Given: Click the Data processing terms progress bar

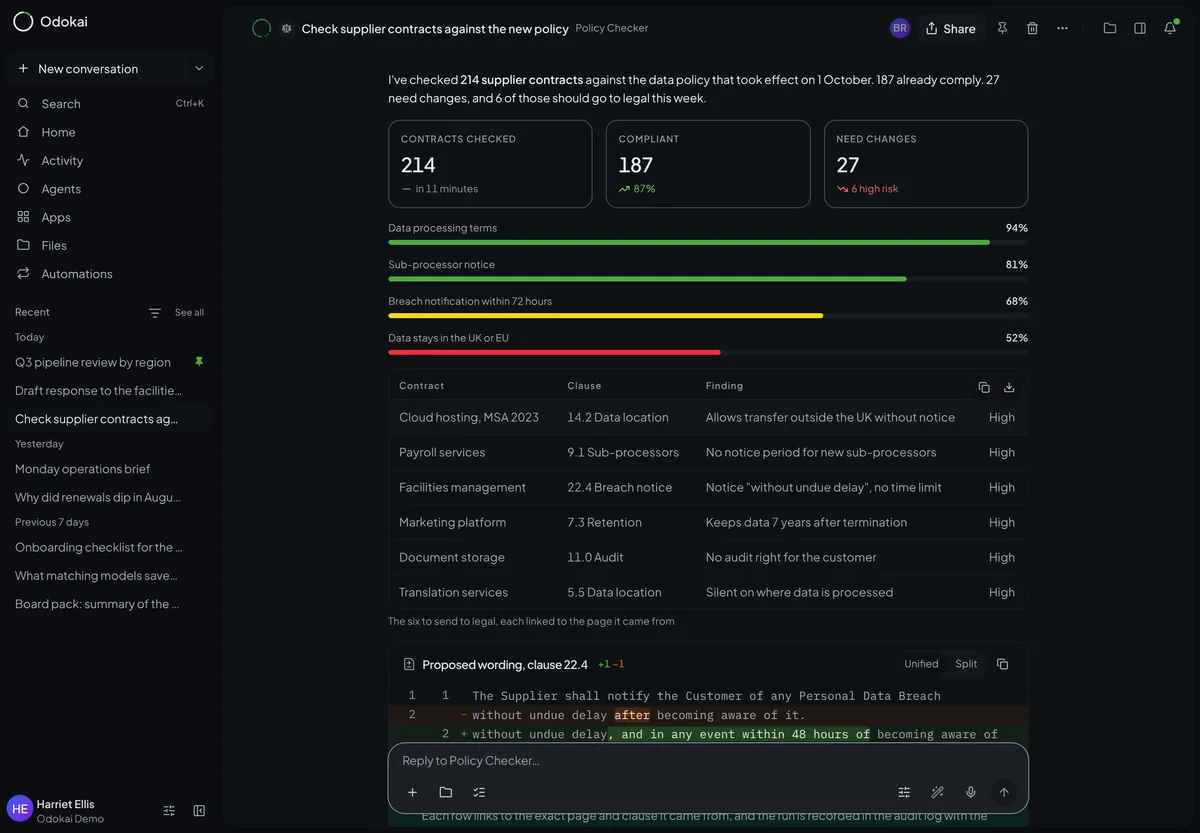Looking at the screenshot, I should point(708,242).
